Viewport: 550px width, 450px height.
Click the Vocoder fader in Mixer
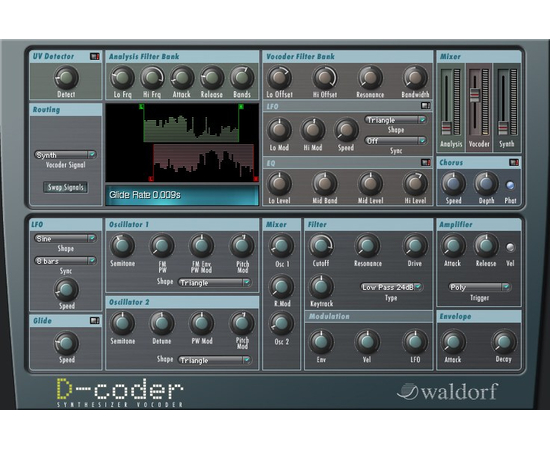tap(475, 95)
